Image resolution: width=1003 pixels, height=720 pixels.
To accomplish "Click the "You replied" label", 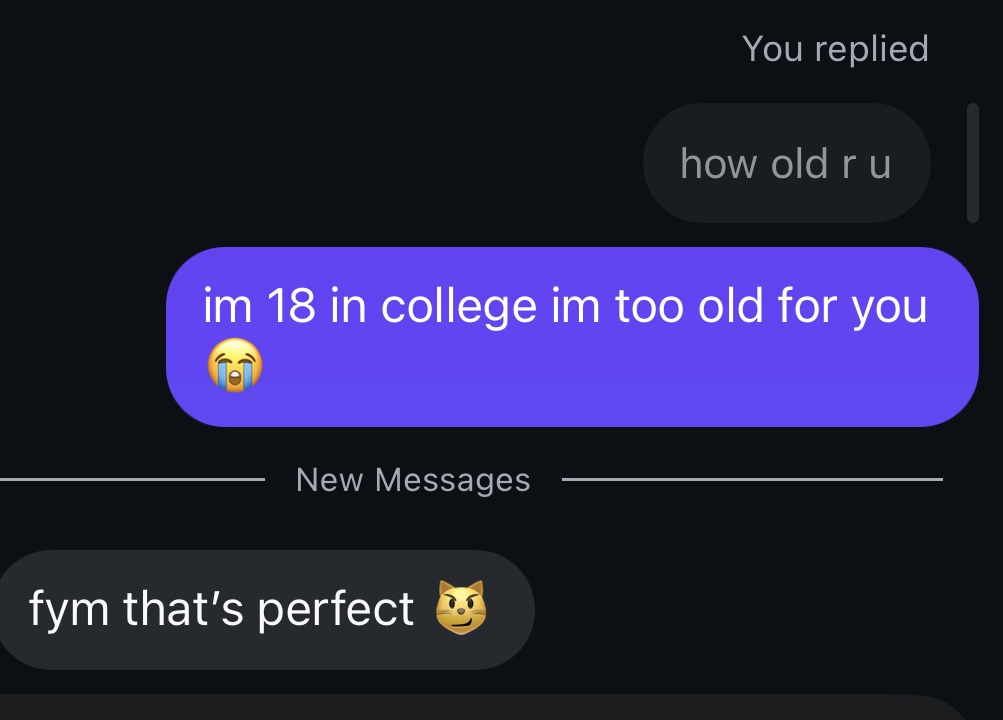I will 835,49.
